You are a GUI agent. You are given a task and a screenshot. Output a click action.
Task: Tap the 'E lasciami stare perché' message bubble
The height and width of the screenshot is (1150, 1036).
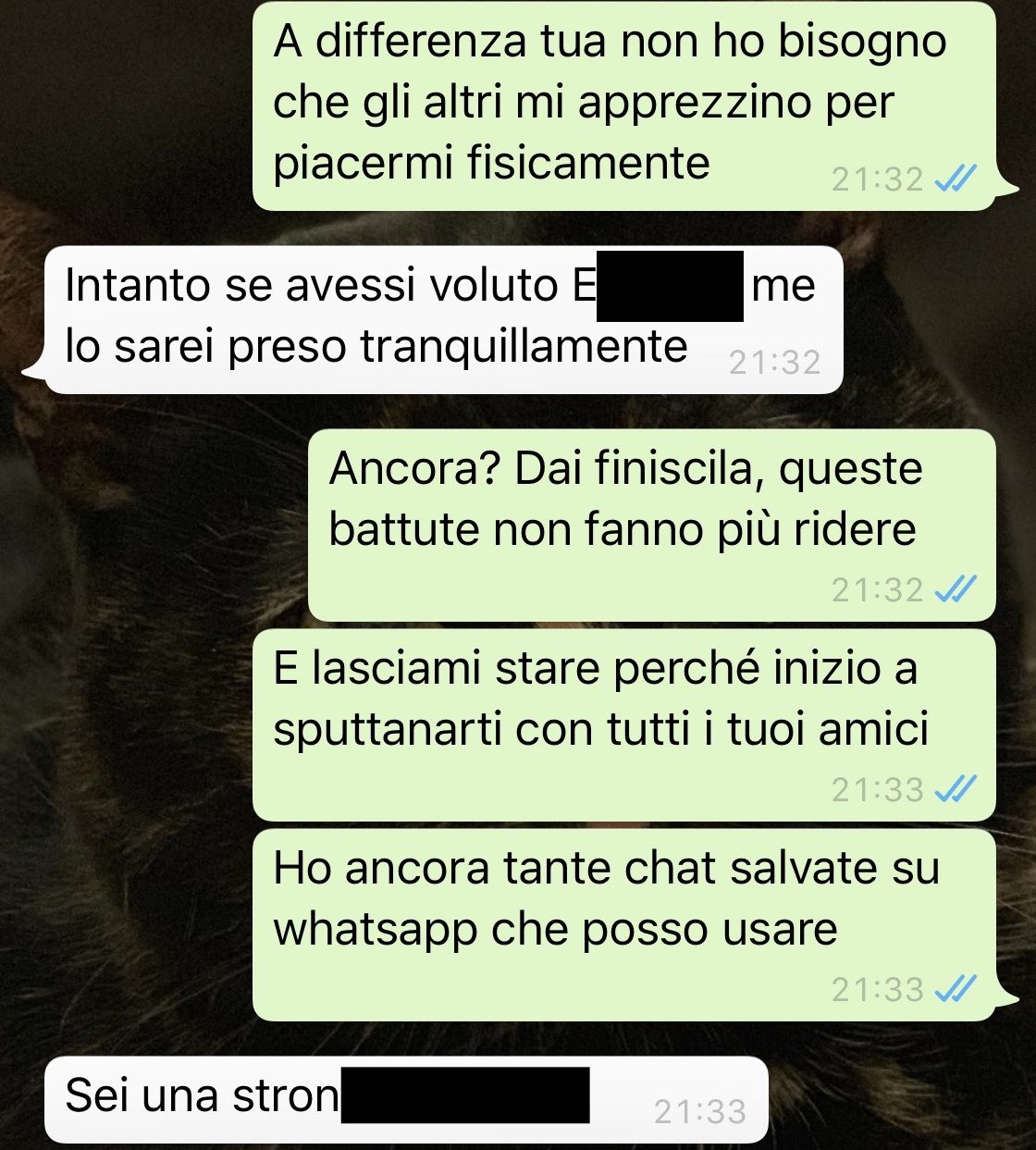[624, 725]
